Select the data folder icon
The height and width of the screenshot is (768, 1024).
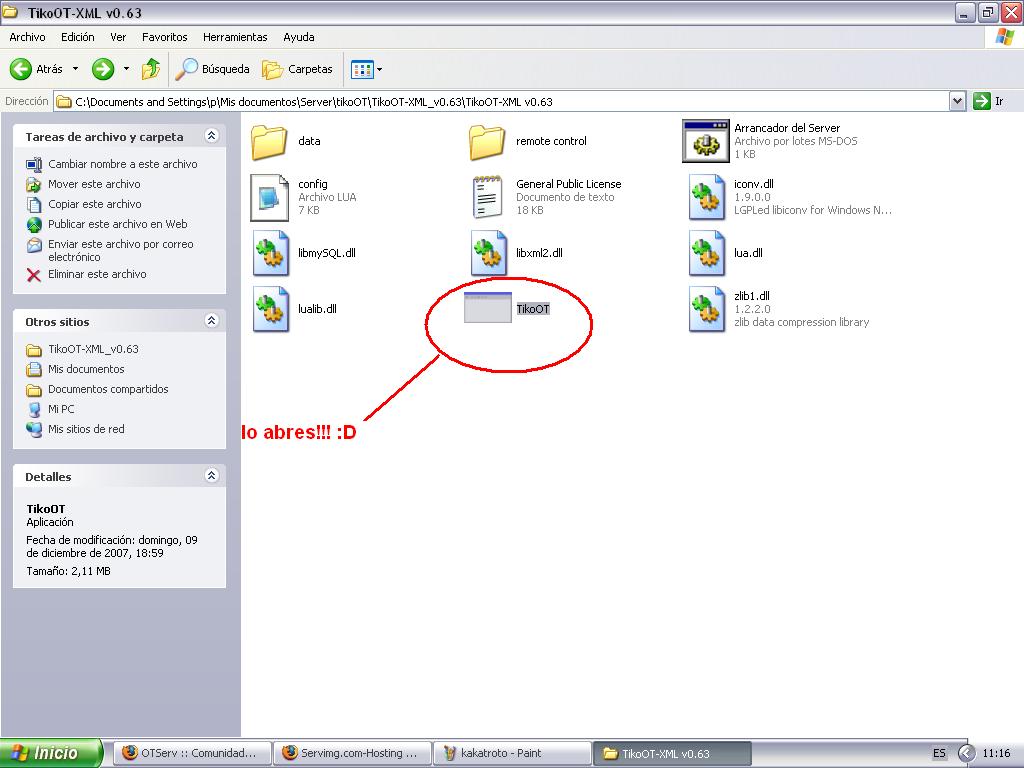tap(269, 142)
